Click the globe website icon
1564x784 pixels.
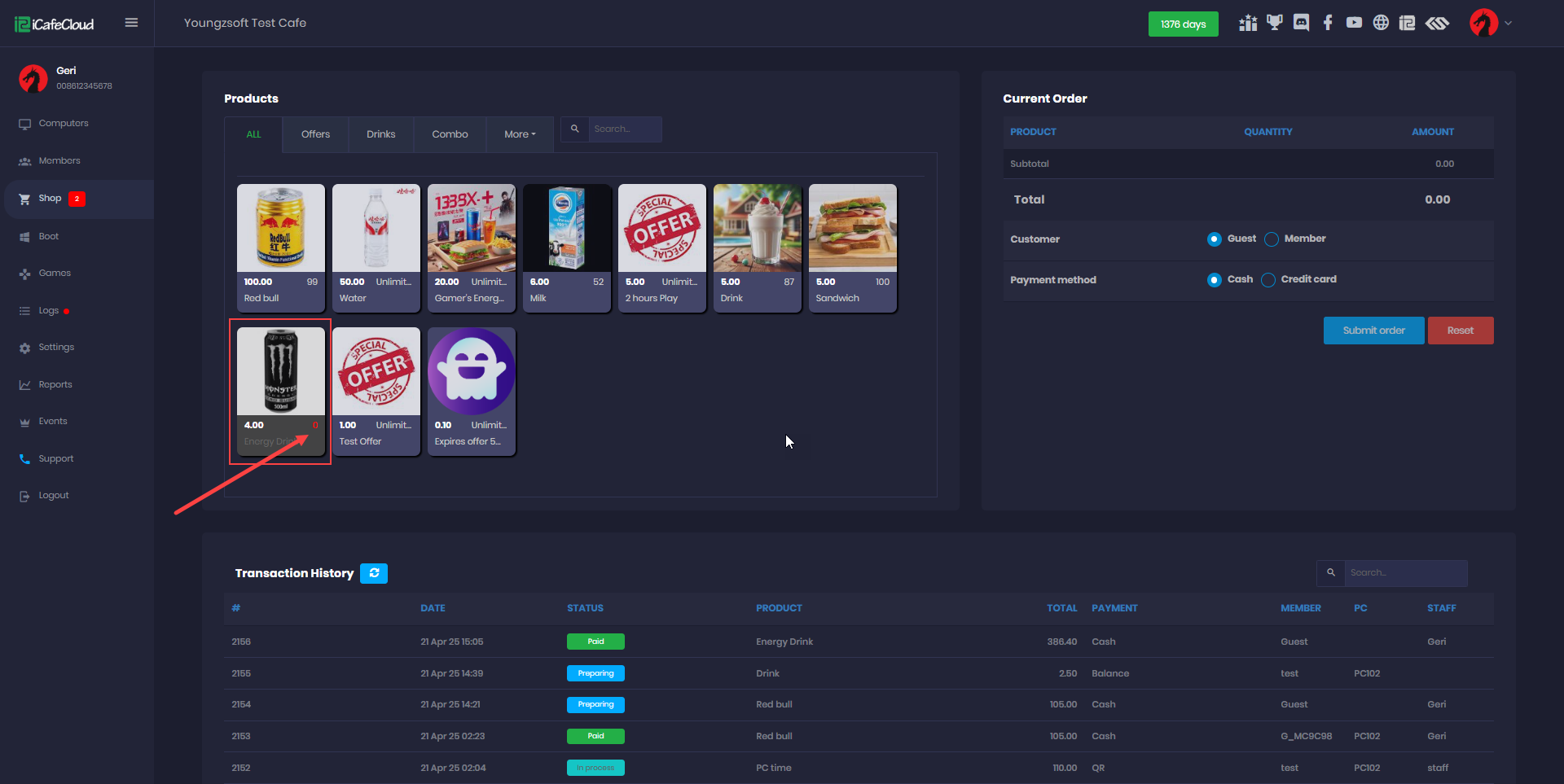click(x=1381, y=23)
